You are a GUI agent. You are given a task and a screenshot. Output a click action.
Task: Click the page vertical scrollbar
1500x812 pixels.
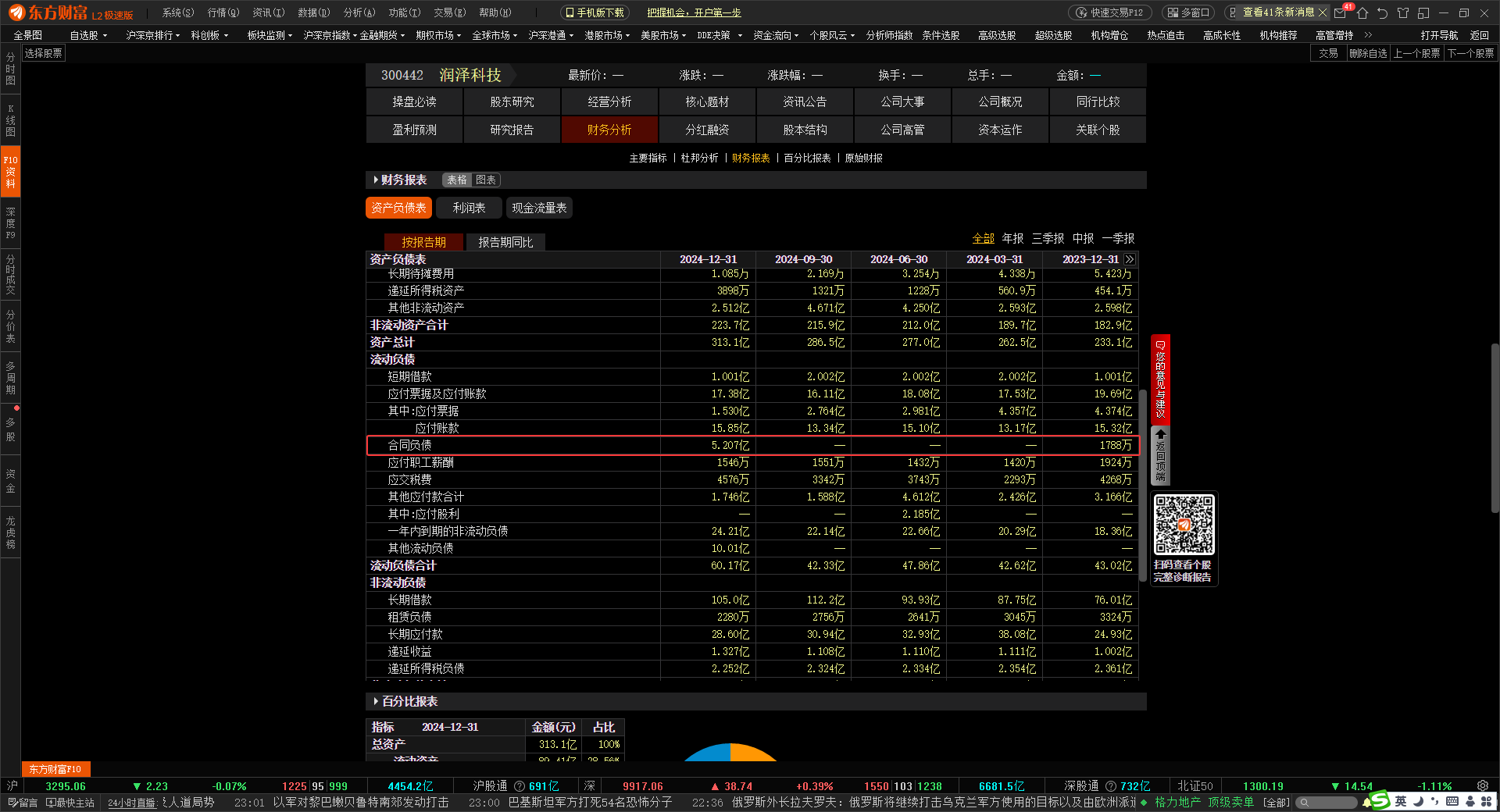click(x=1495, y=428)
